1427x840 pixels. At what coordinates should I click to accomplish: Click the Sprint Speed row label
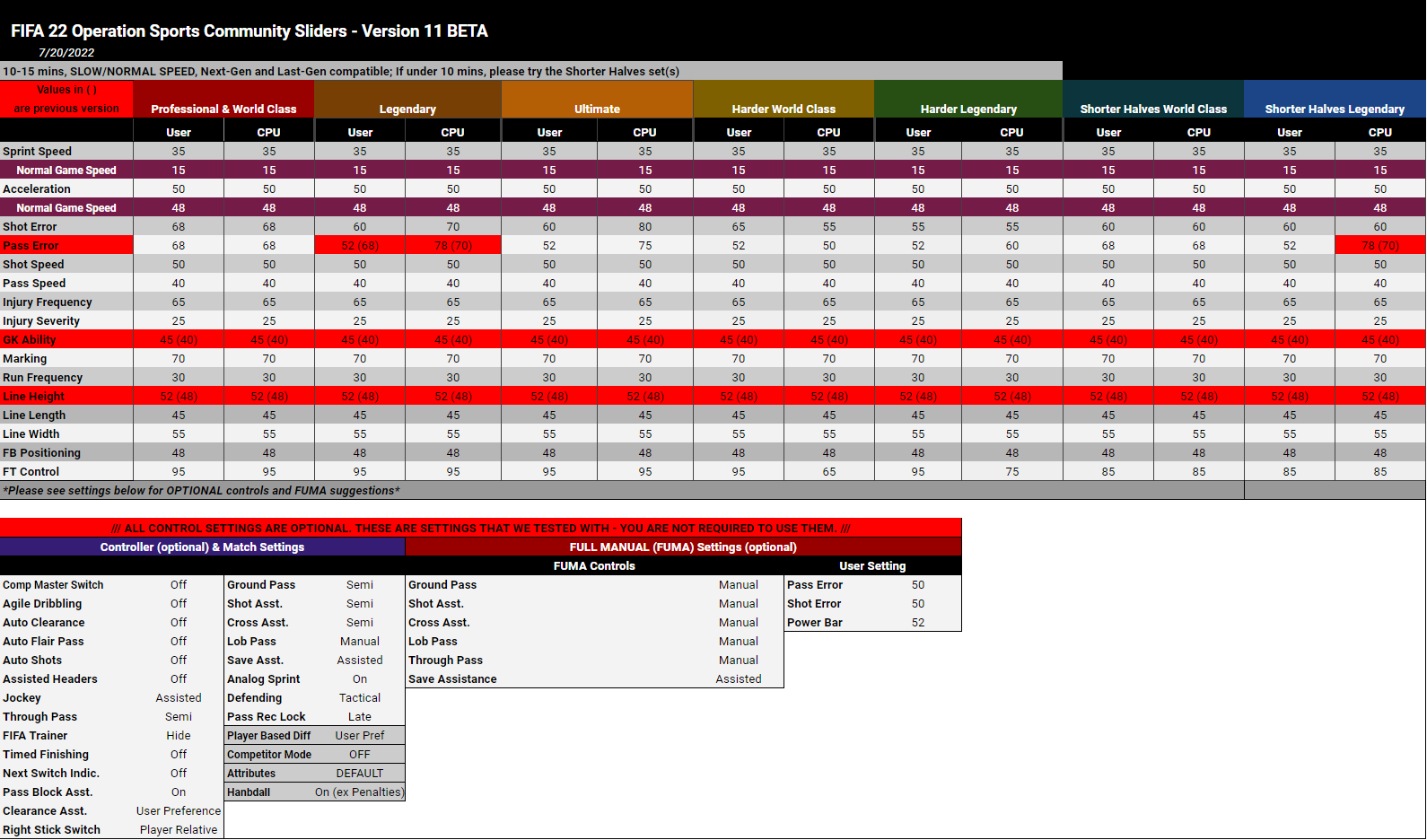[x=38, y=152]
